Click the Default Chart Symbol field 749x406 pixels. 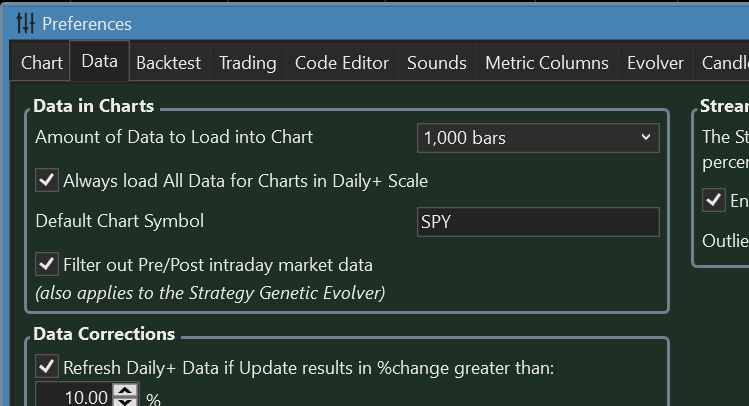pos(538,222)
